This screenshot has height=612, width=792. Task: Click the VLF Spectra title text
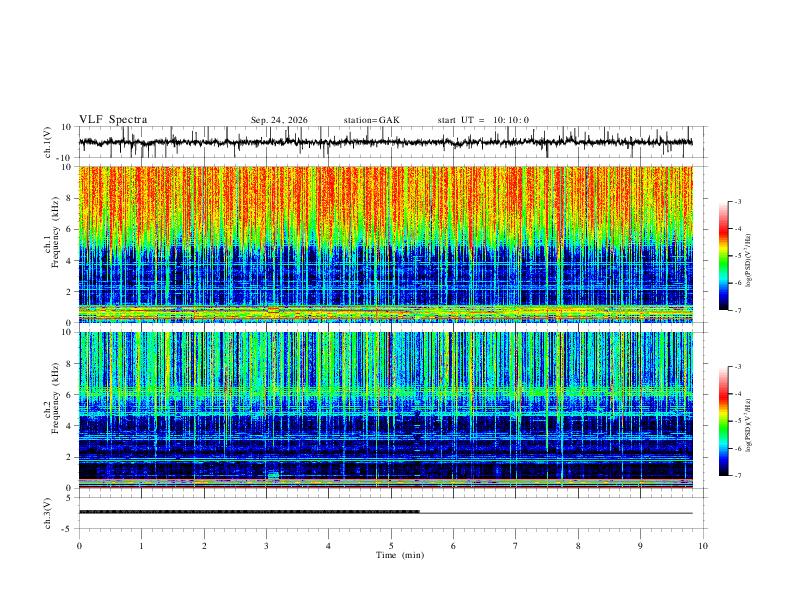113,120
